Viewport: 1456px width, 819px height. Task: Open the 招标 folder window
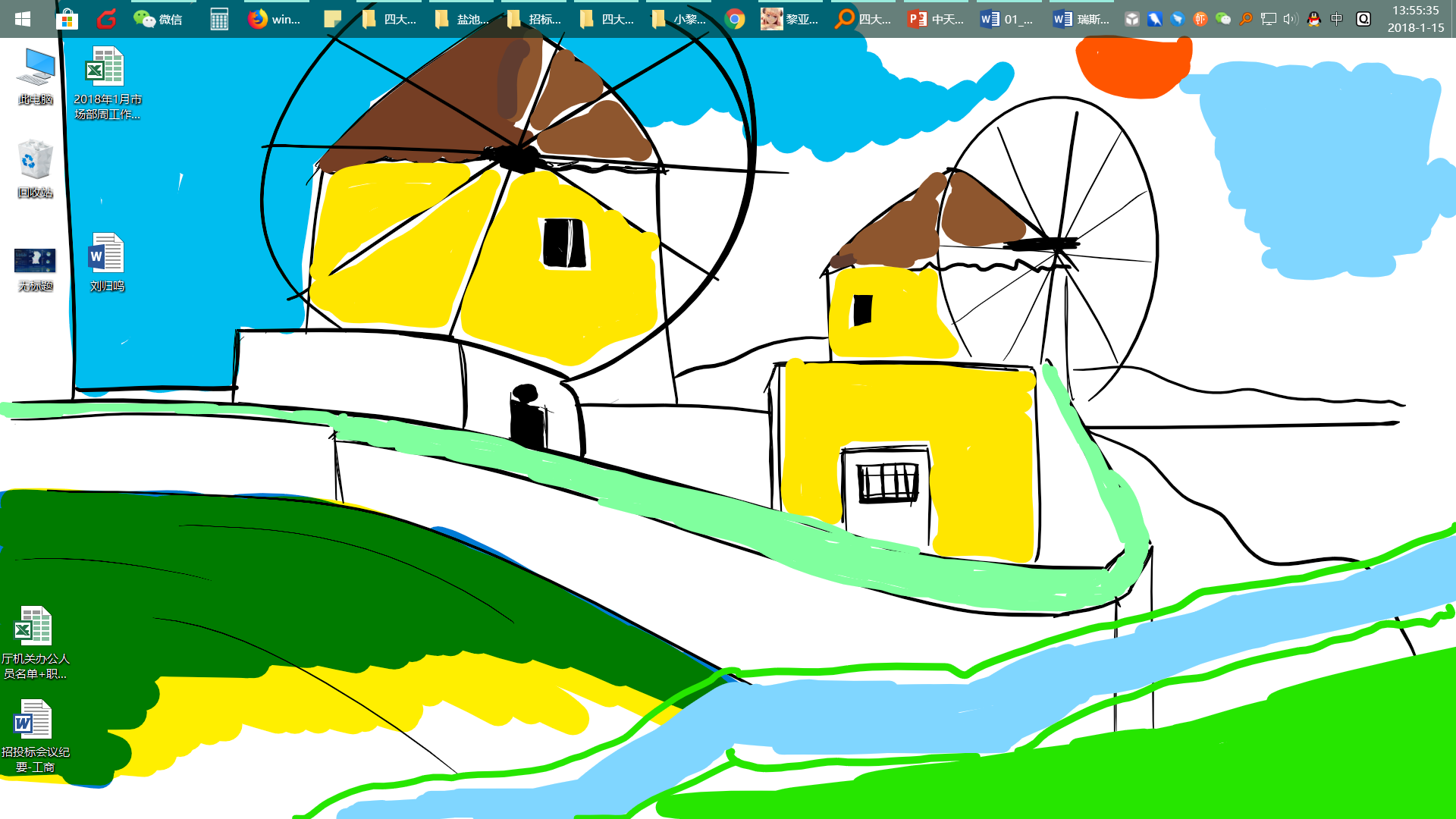point(534,19)
